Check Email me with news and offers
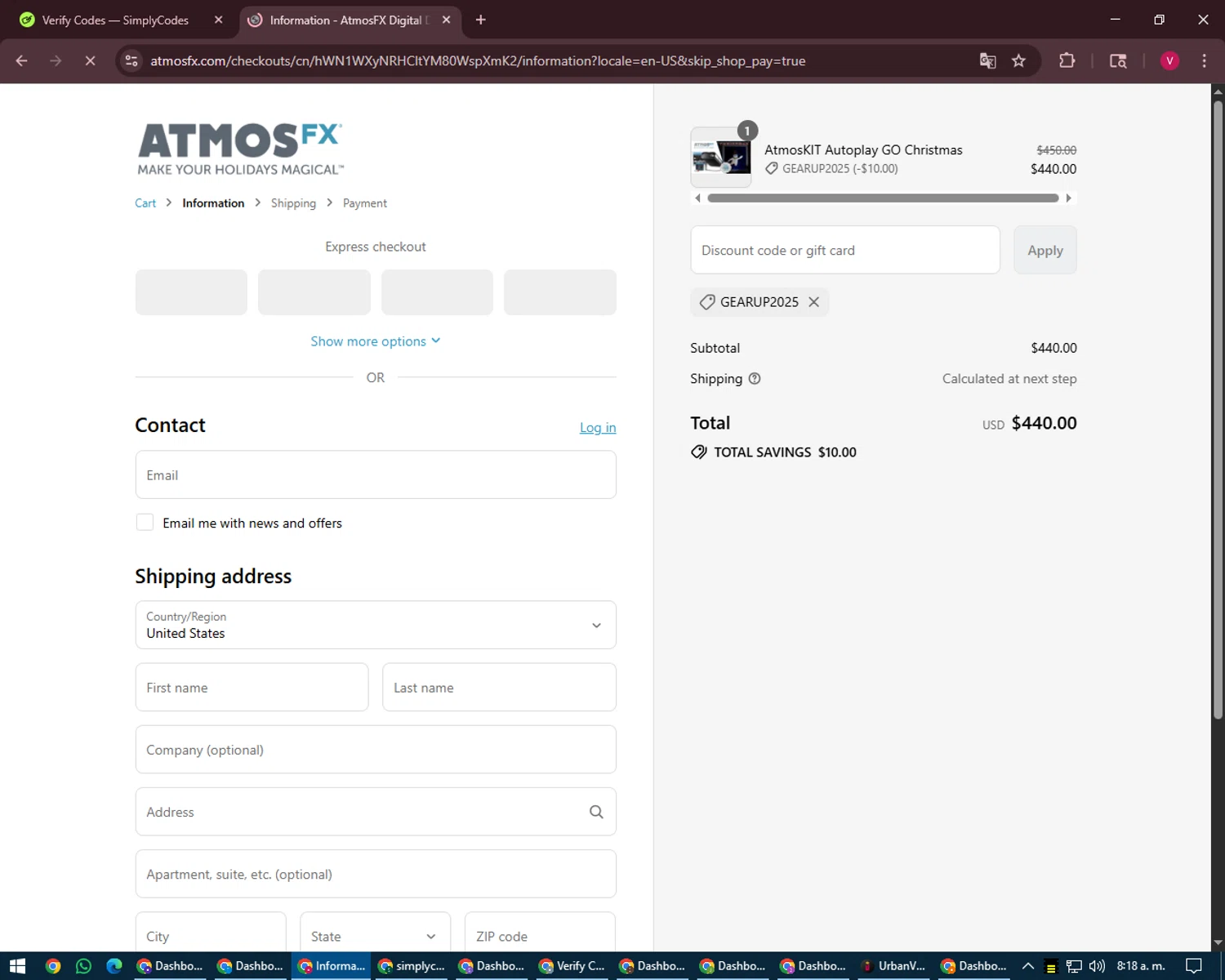Screen dimensions: 1225x980 [x=145, y=523]
